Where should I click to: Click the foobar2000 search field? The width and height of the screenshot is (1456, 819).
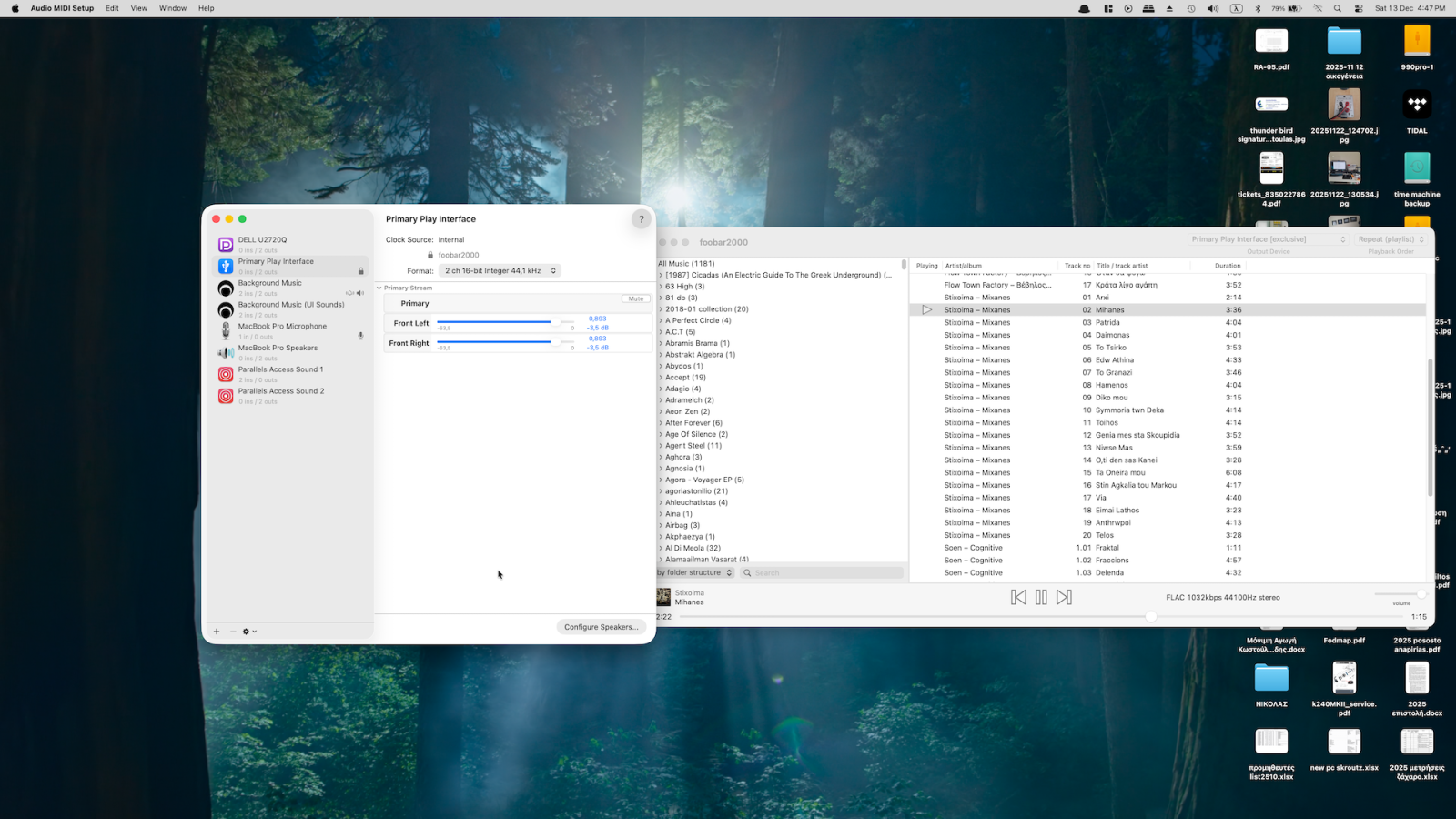click(819, 572)
